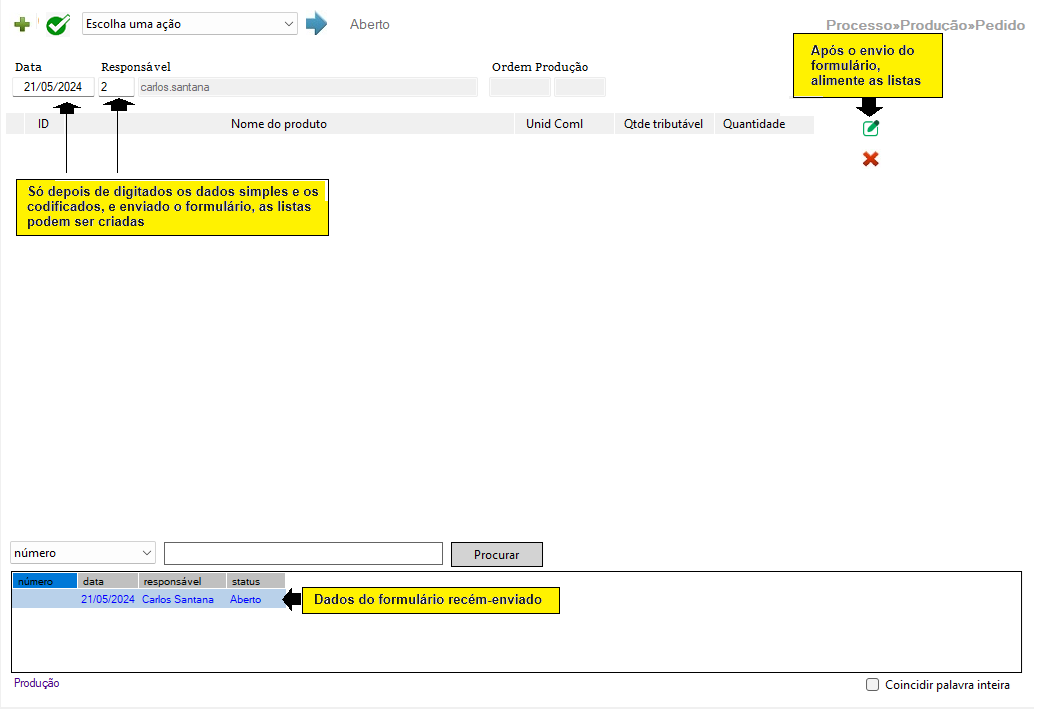Click the Responsável code input field
Screen dimensions: 1048x709
point(116,87)
